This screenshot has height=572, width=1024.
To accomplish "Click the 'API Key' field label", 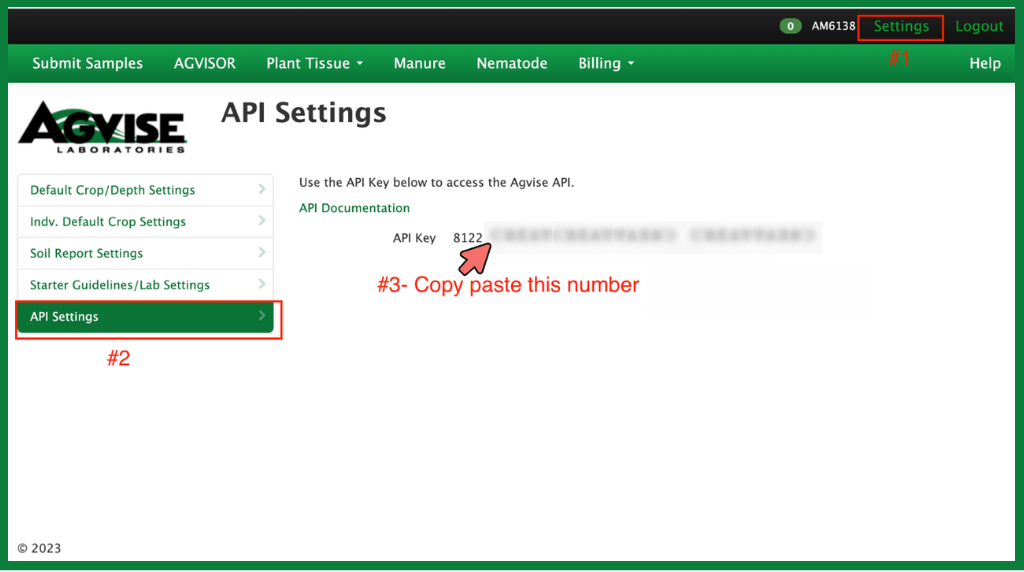I will pyautogui.click(x=414, y=238).
